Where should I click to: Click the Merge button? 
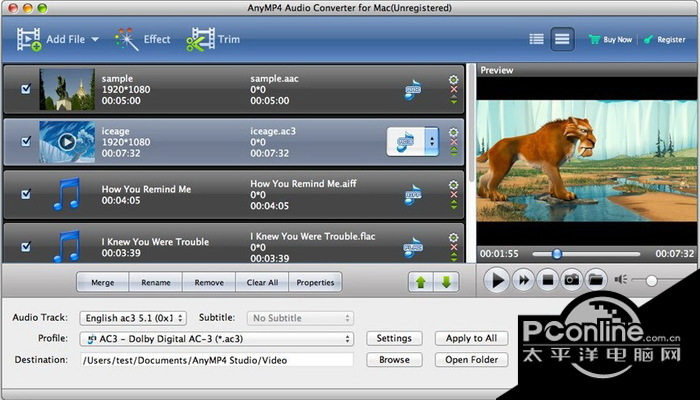[102, 283]
